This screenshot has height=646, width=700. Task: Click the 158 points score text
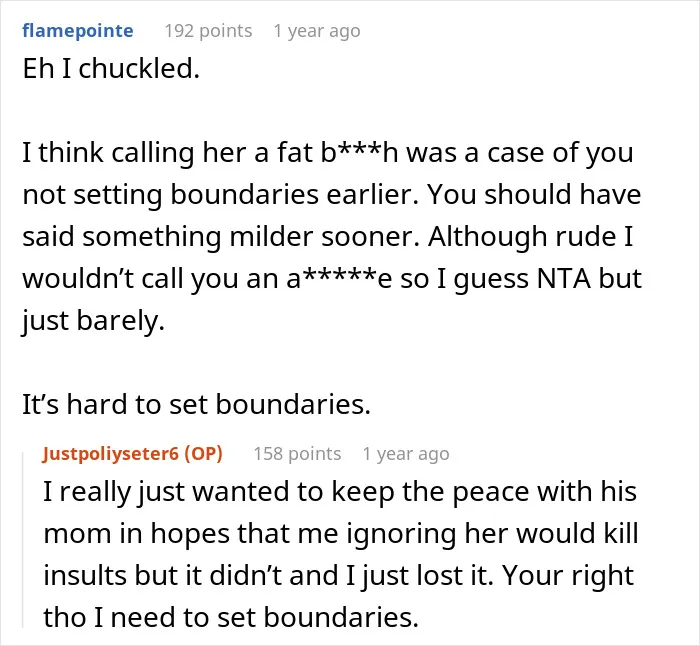(x=297, y=454)
